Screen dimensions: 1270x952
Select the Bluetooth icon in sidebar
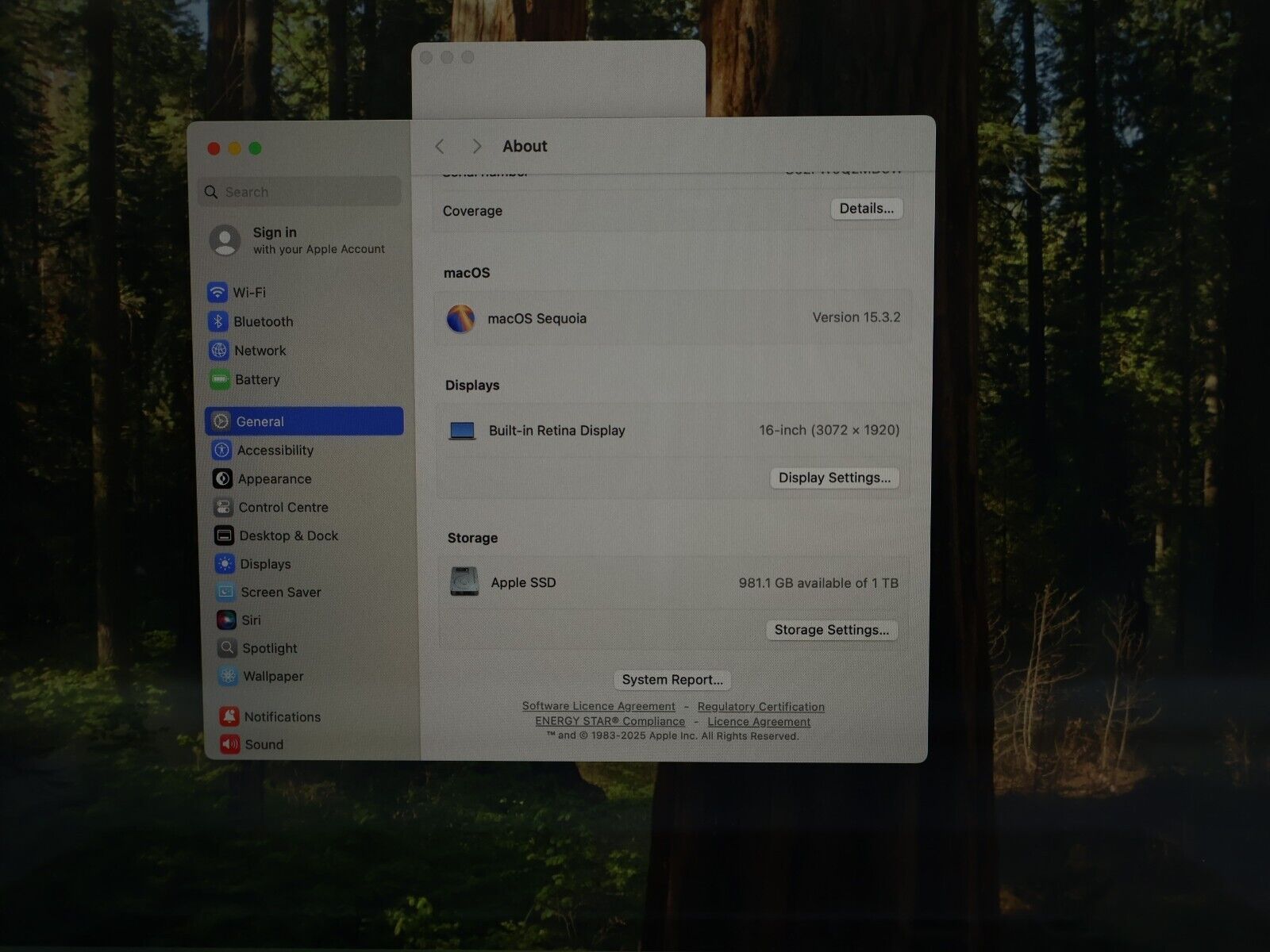(x=217, y=321)
